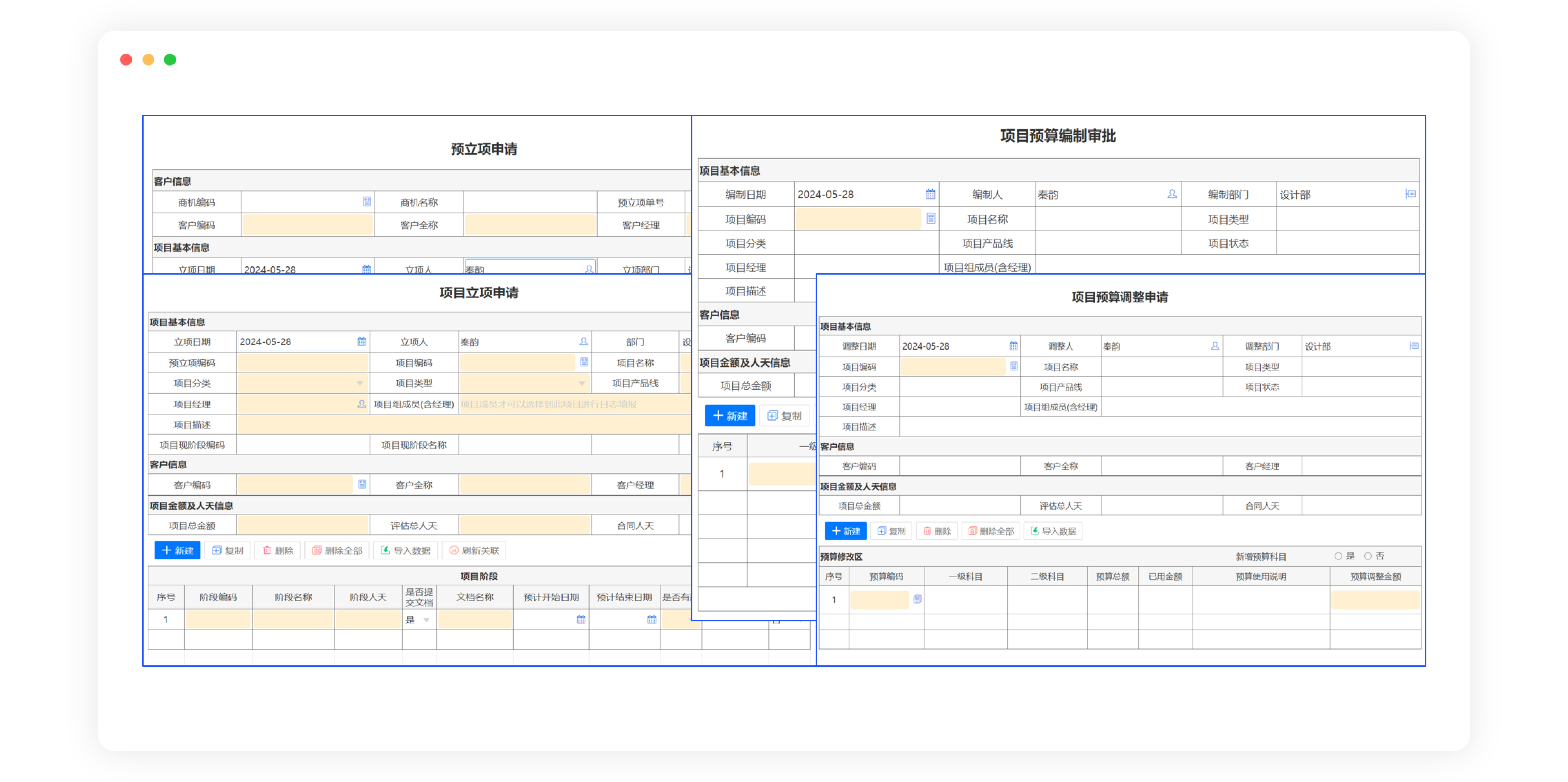Click 阶段编码 cell in row 1

pos(218,619)
